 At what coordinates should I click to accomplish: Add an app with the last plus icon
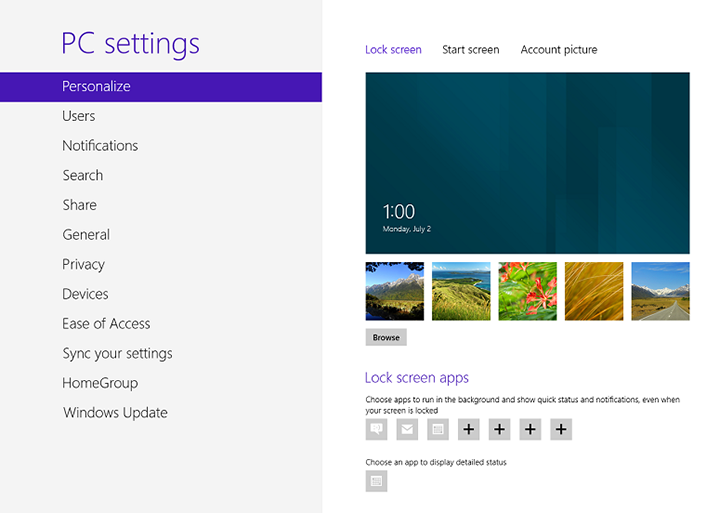561,429
